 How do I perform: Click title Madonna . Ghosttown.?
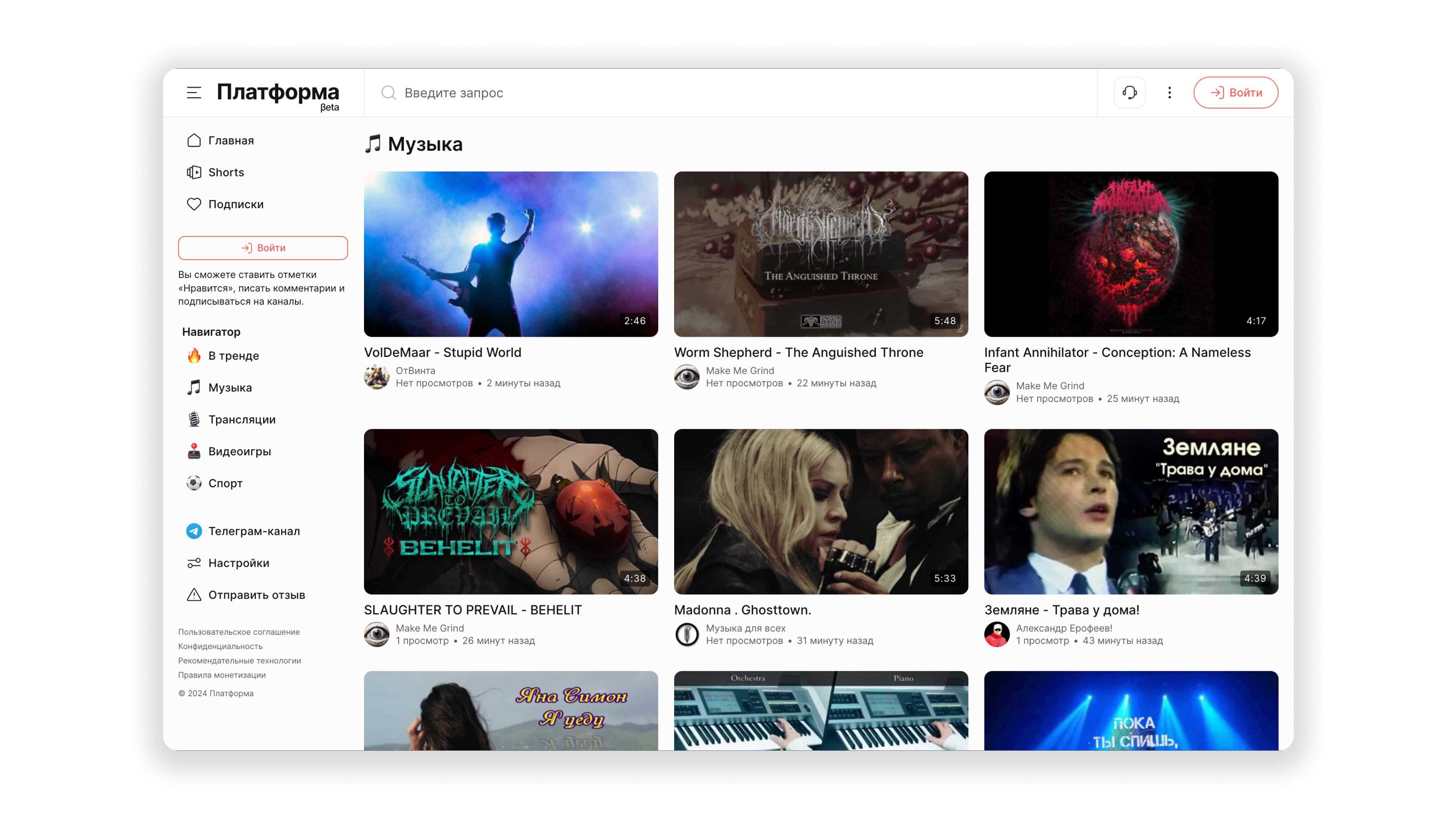click(x=743, y=610)
